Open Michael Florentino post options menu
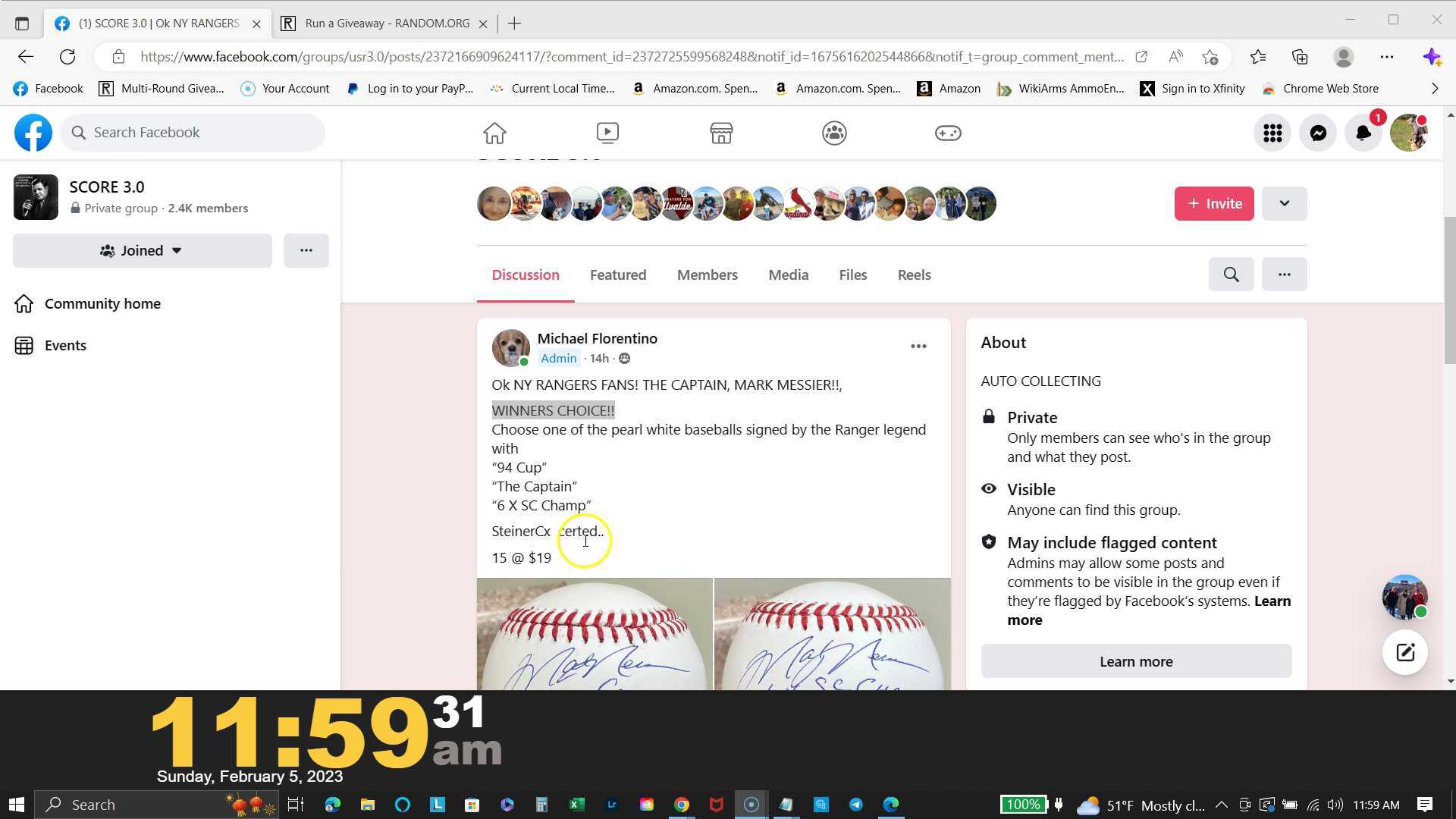Image resolution: width=1456 pixels, height=819 pixels. (x=918, y=347)
